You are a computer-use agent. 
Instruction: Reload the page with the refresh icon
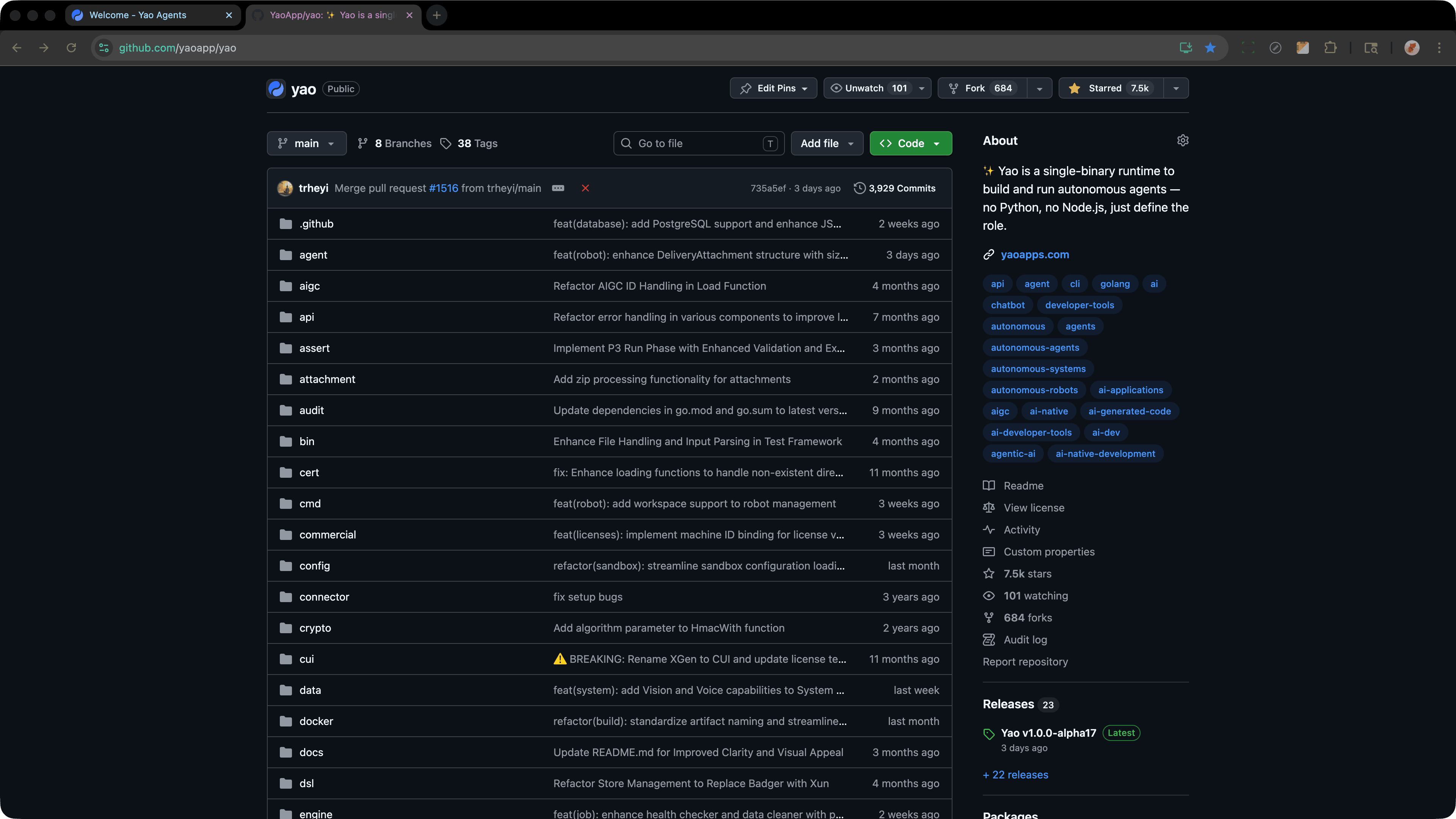click(71, 48)
